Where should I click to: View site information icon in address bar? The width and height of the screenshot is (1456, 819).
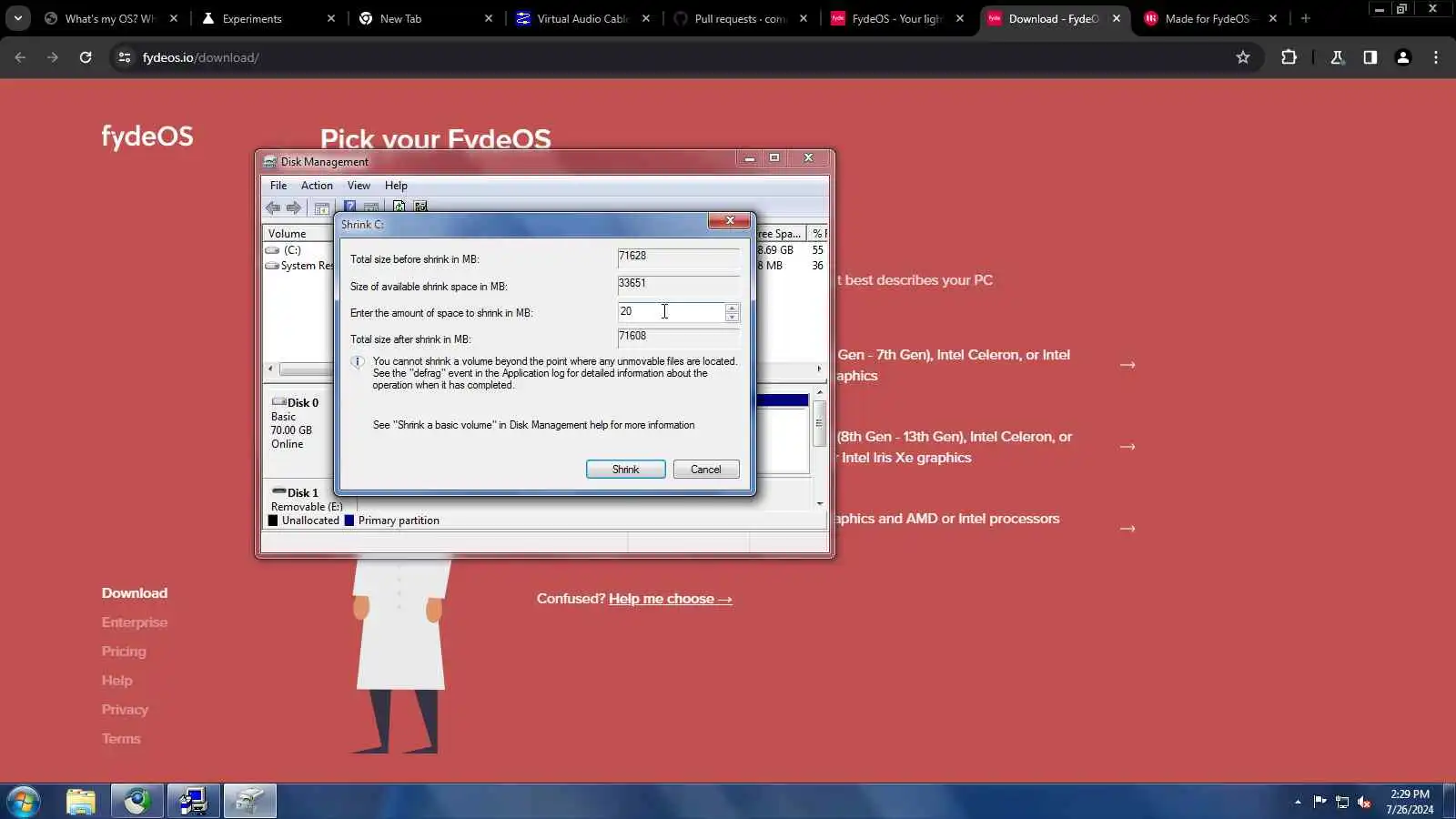click(125, 57)
